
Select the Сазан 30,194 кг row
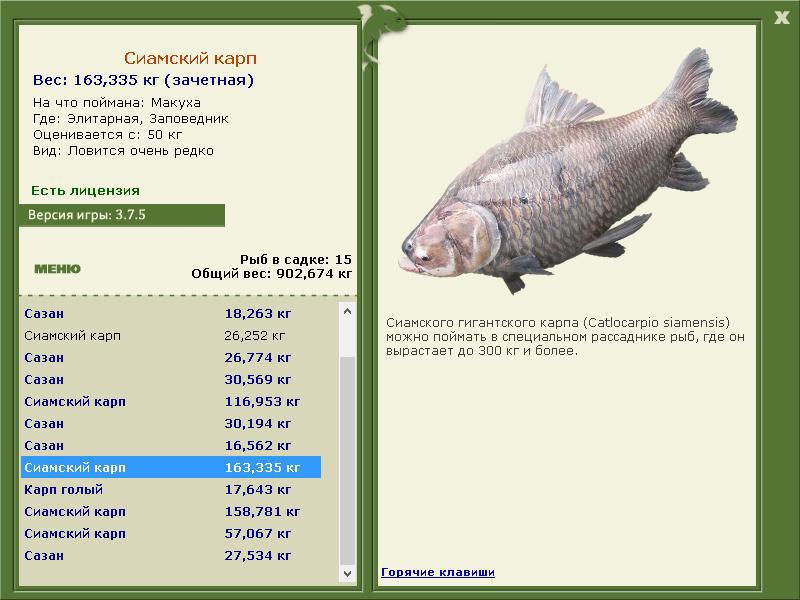click(171, 423)
